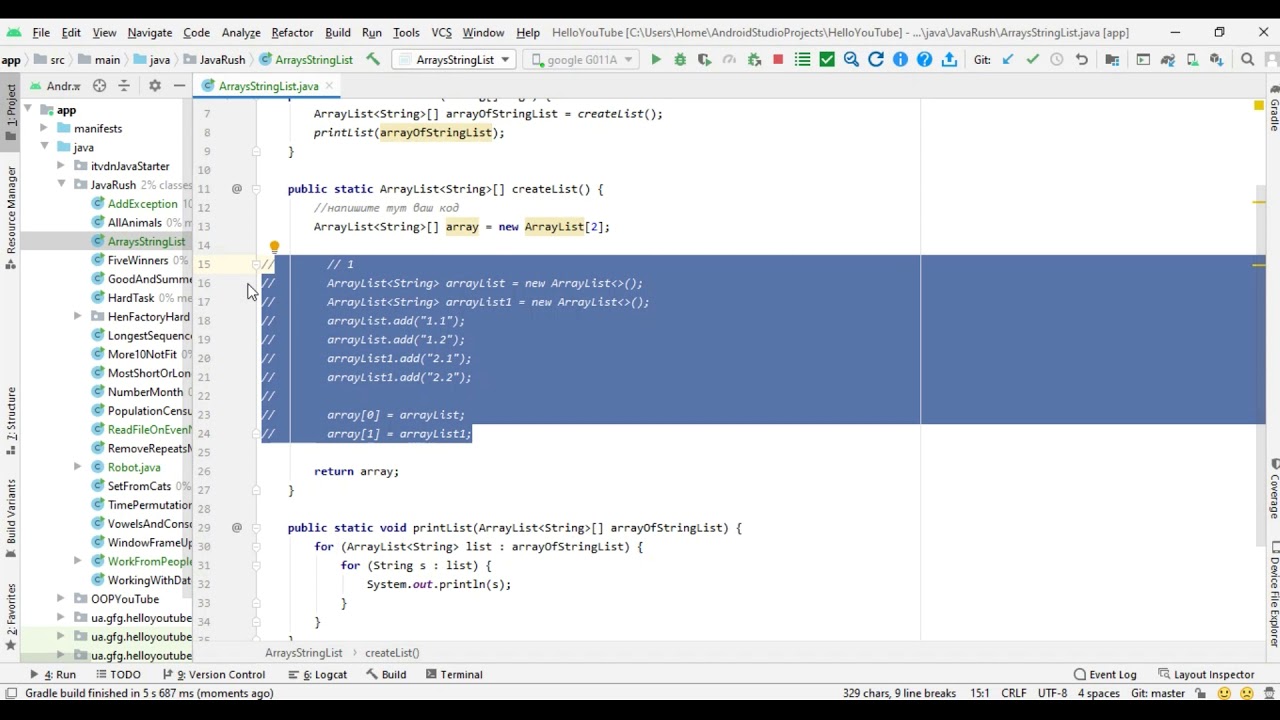Open the Analyze menu
The image size is (1280, 720).
point(241,32)
